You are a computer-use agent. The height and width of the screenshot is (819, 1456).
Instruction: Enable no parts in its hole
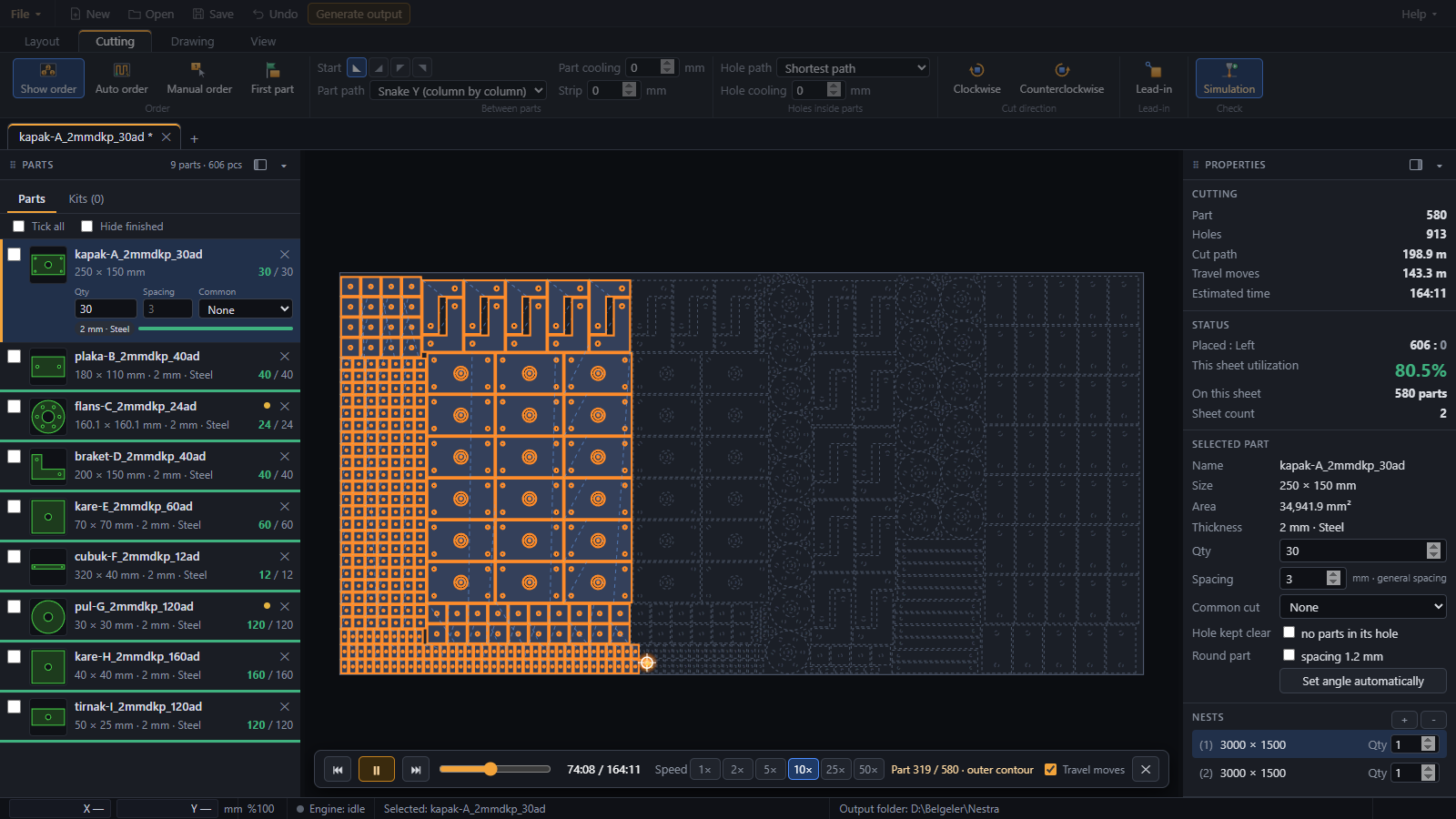click(1289, 632)
